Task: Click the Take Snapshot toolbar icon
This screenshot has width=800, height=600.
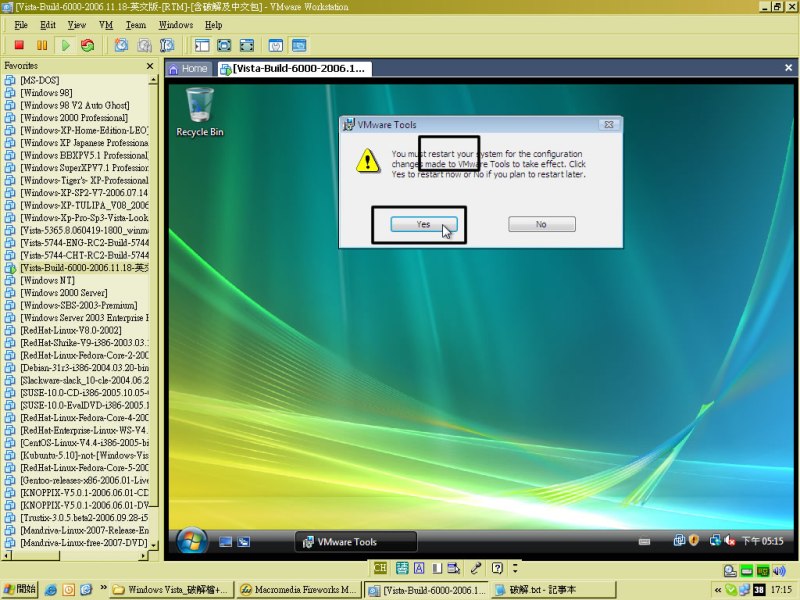Action: click(x=121, y=45)
